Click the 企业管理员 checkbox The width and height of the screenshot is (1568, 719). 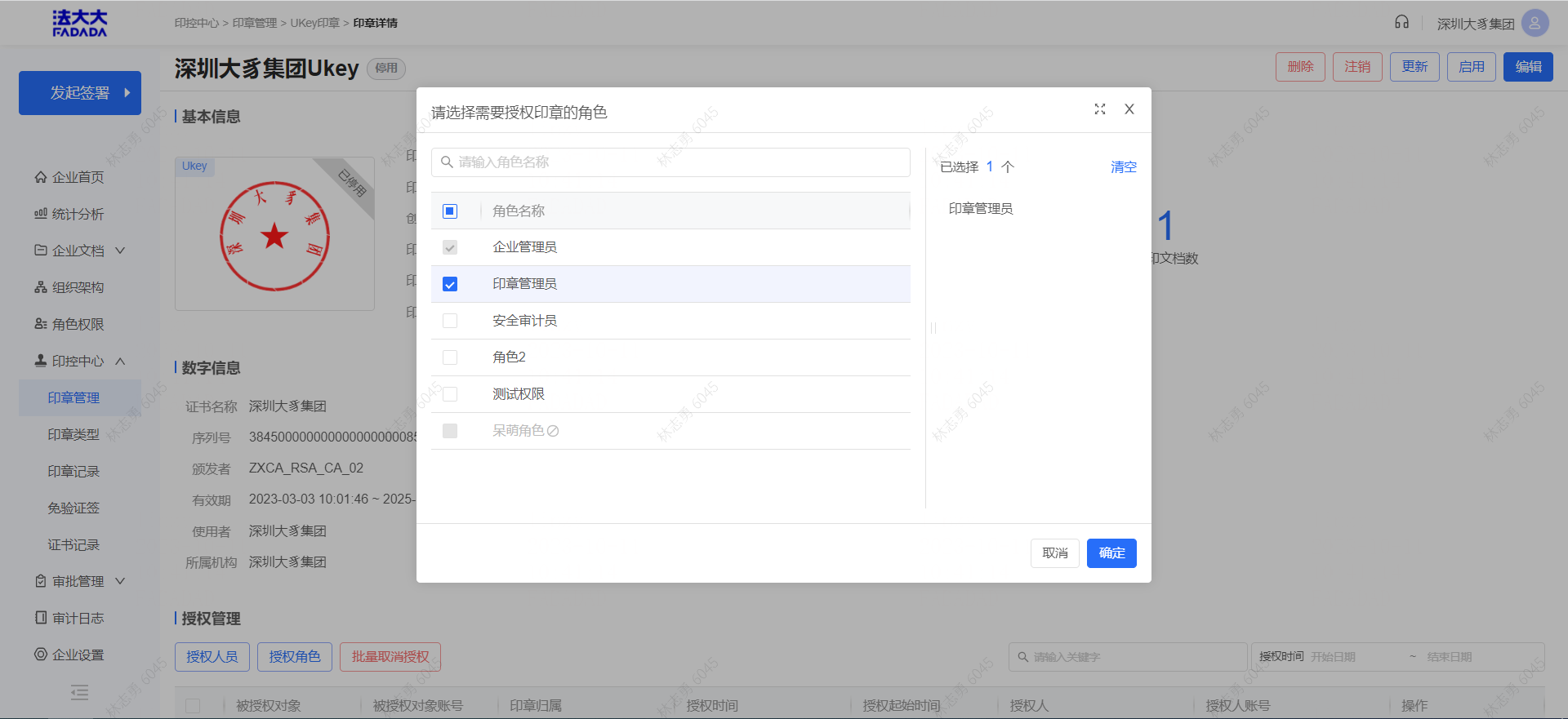tap(450, 247)
